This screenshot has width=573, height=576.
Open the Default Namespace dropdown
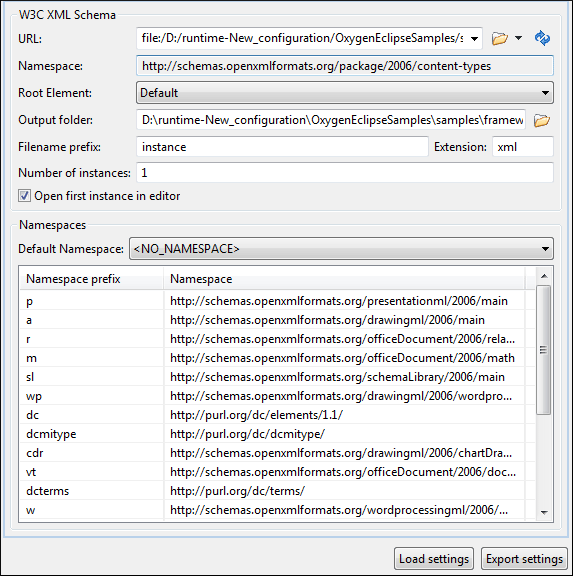341,249
